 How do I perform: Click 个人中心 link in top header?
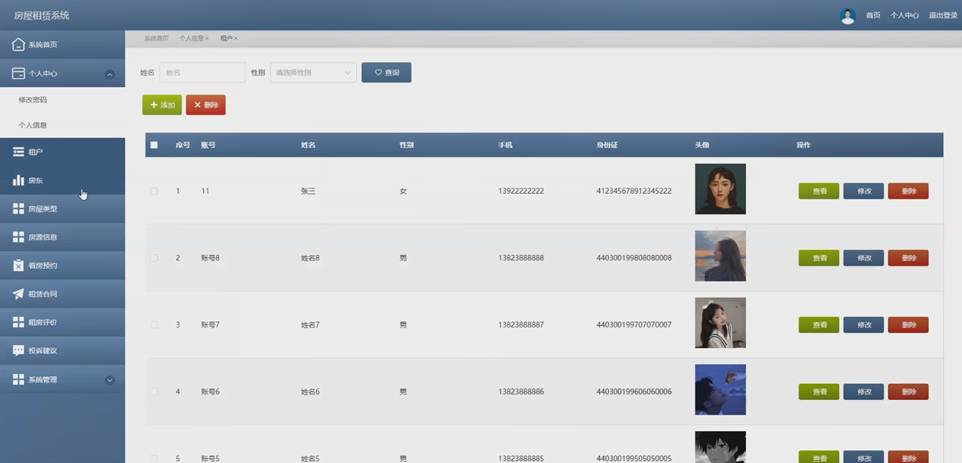904,16
